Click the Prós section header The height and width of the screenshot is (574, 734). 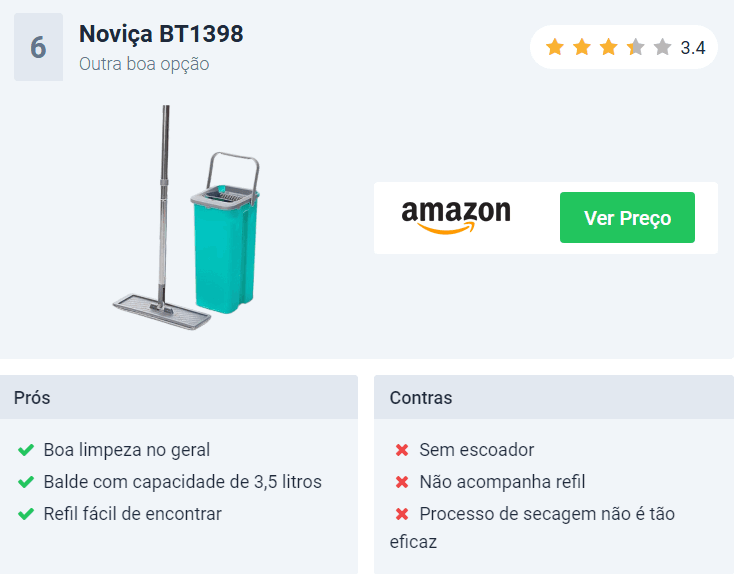click(179, 397)
